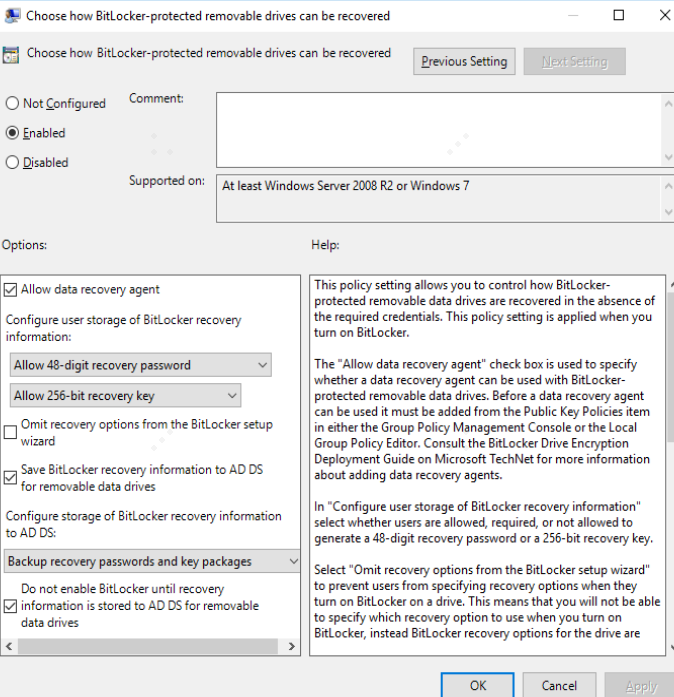Viewport: 674px width, 697px height.
Task: Click the 'Comment:' label
Action: [156, 98]
